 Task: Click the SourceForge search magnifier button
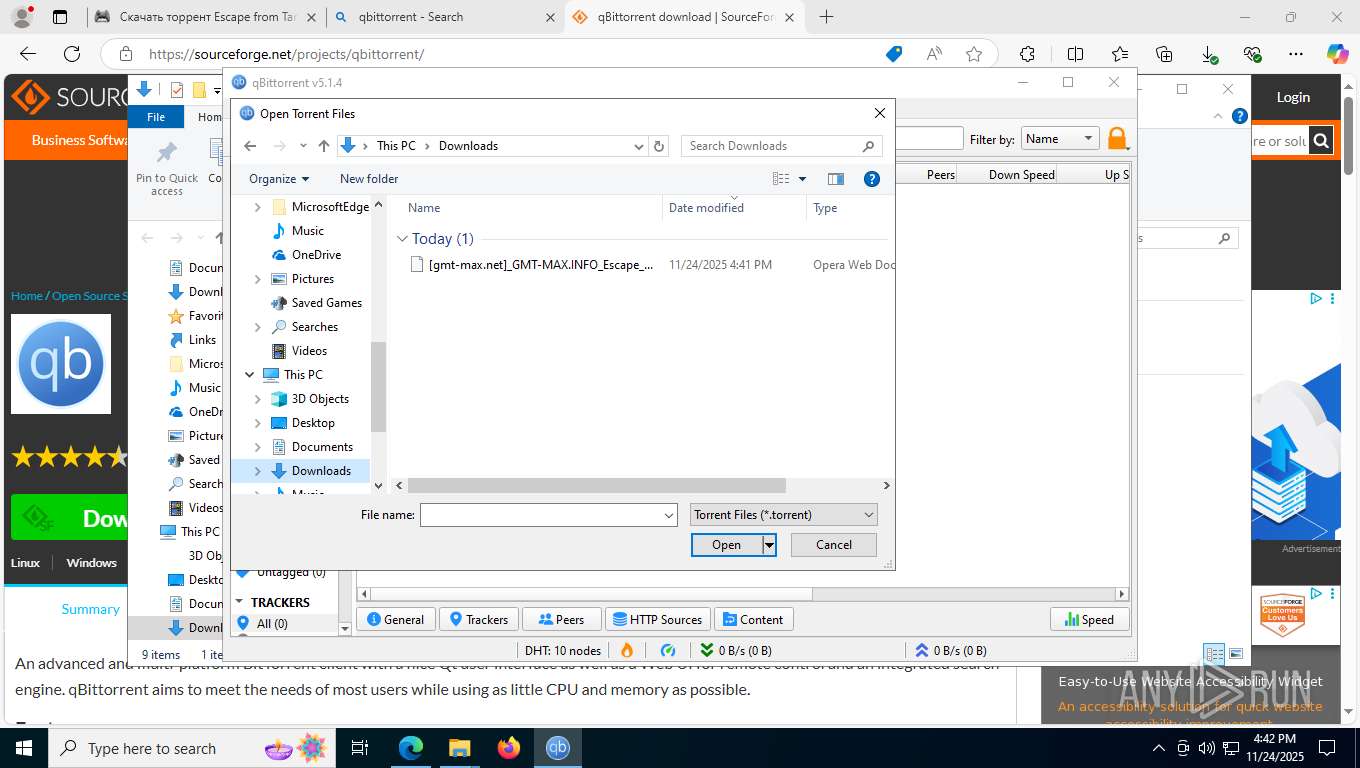[1321, 141]
